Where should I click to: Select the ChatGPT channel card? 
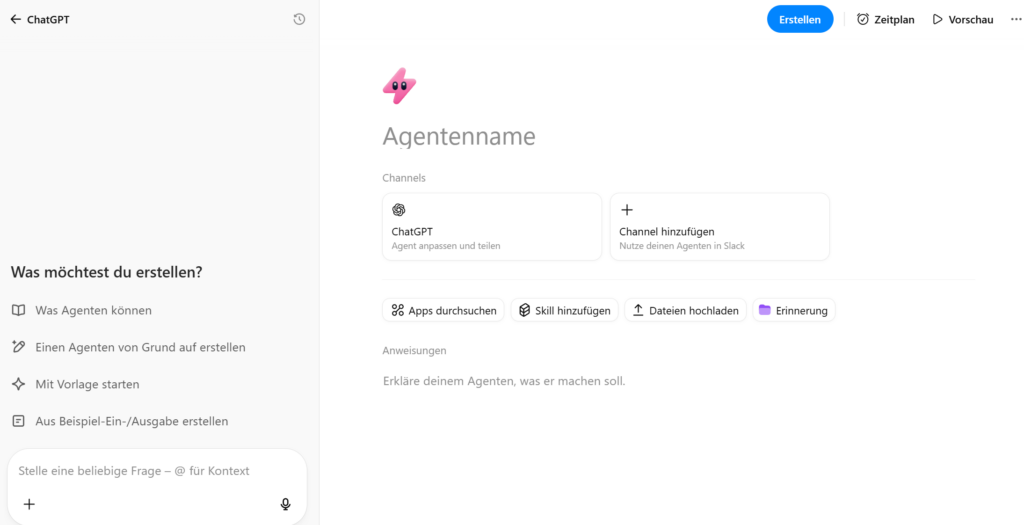coord(491,227)
